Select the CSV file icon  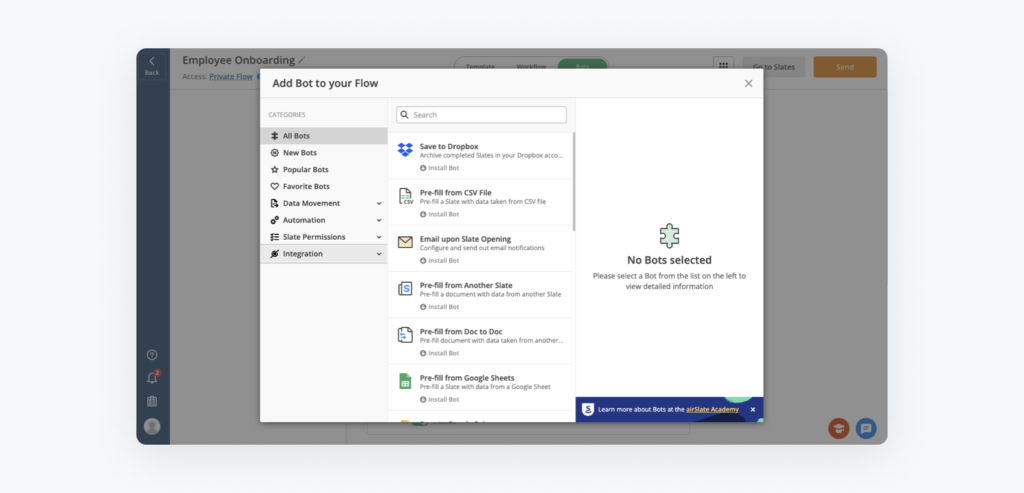(x=405, y=196)
